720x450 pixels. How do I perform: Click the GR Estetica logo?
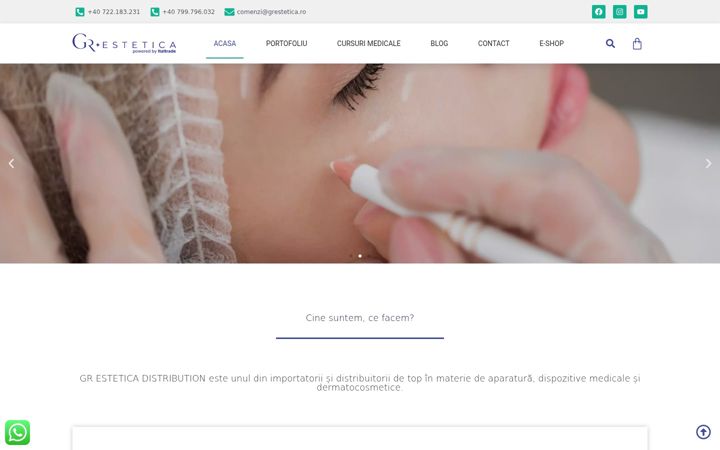click(124, 43)
